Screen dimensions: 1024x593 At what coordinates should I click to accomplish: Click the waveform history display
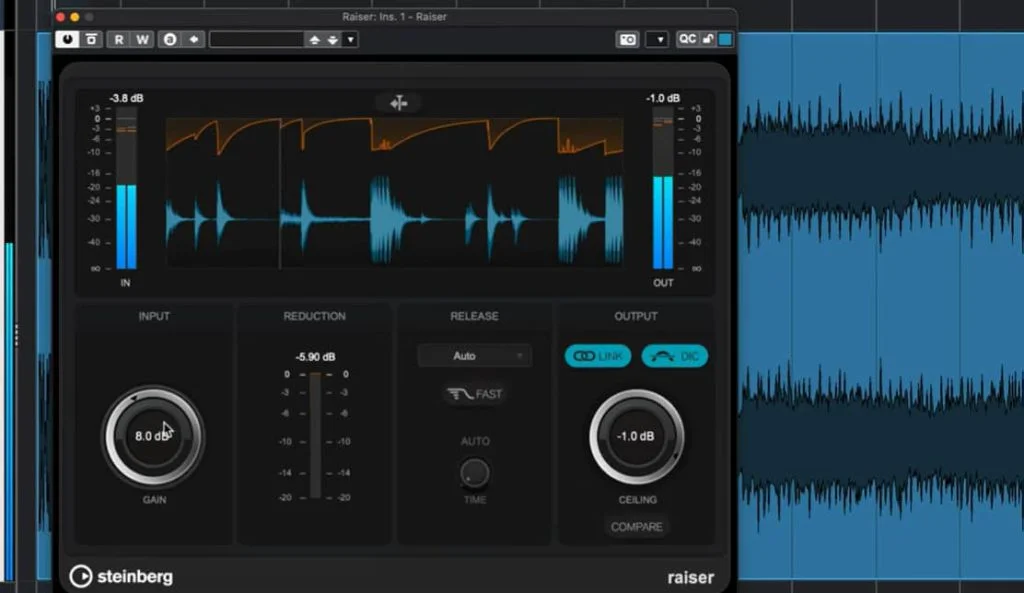pos(394,192)
